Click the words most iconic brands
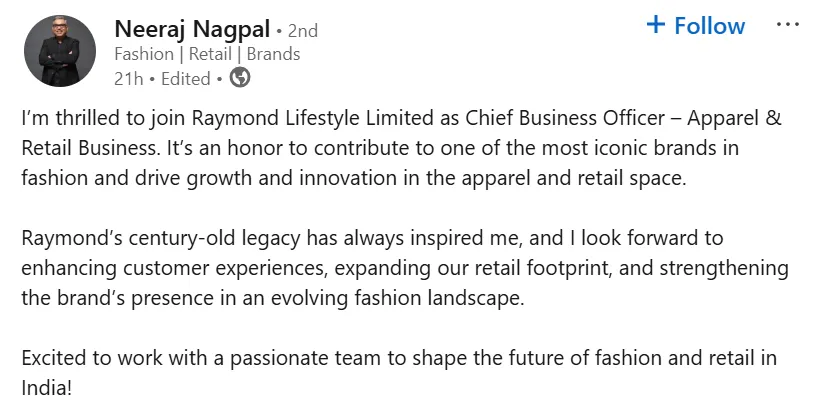 pos(622,148)
